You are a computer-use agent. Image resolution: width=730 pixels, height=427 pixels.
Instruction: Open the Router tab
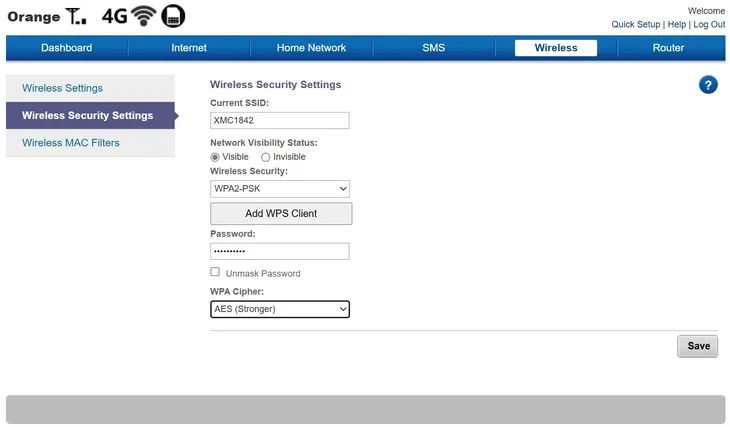pos(668,48)
